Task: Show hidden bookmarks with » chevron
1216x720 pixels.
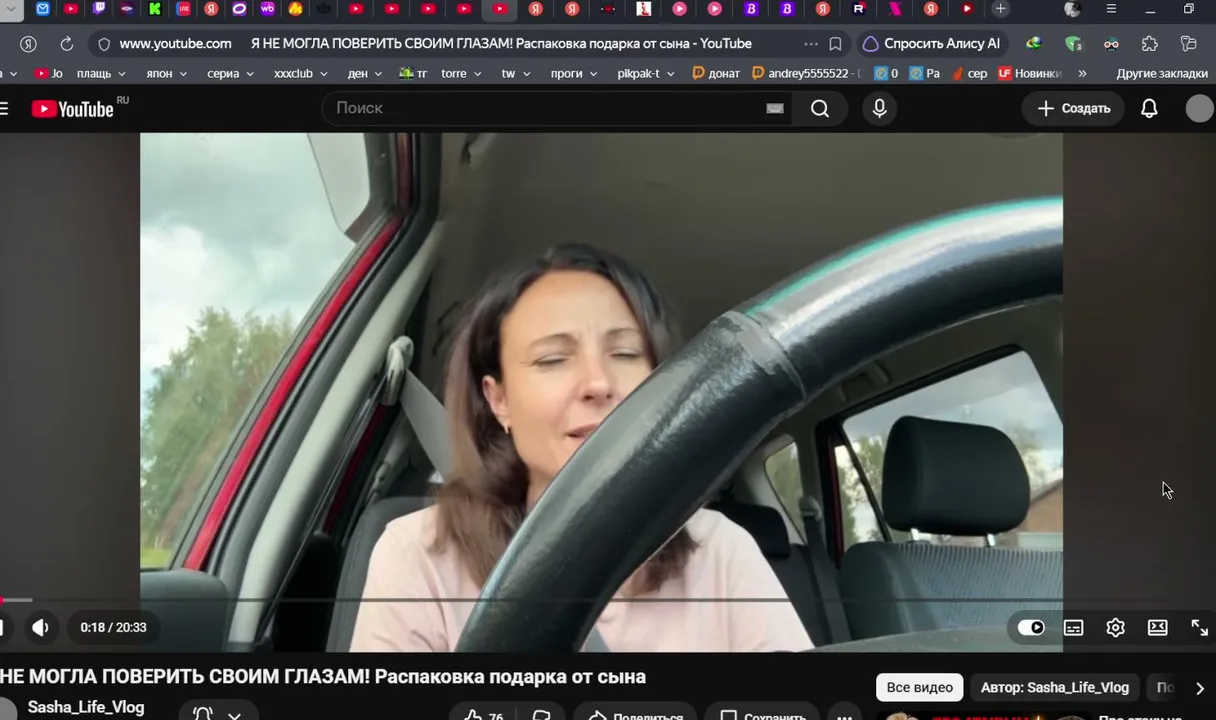Action: click(1082, 74)
